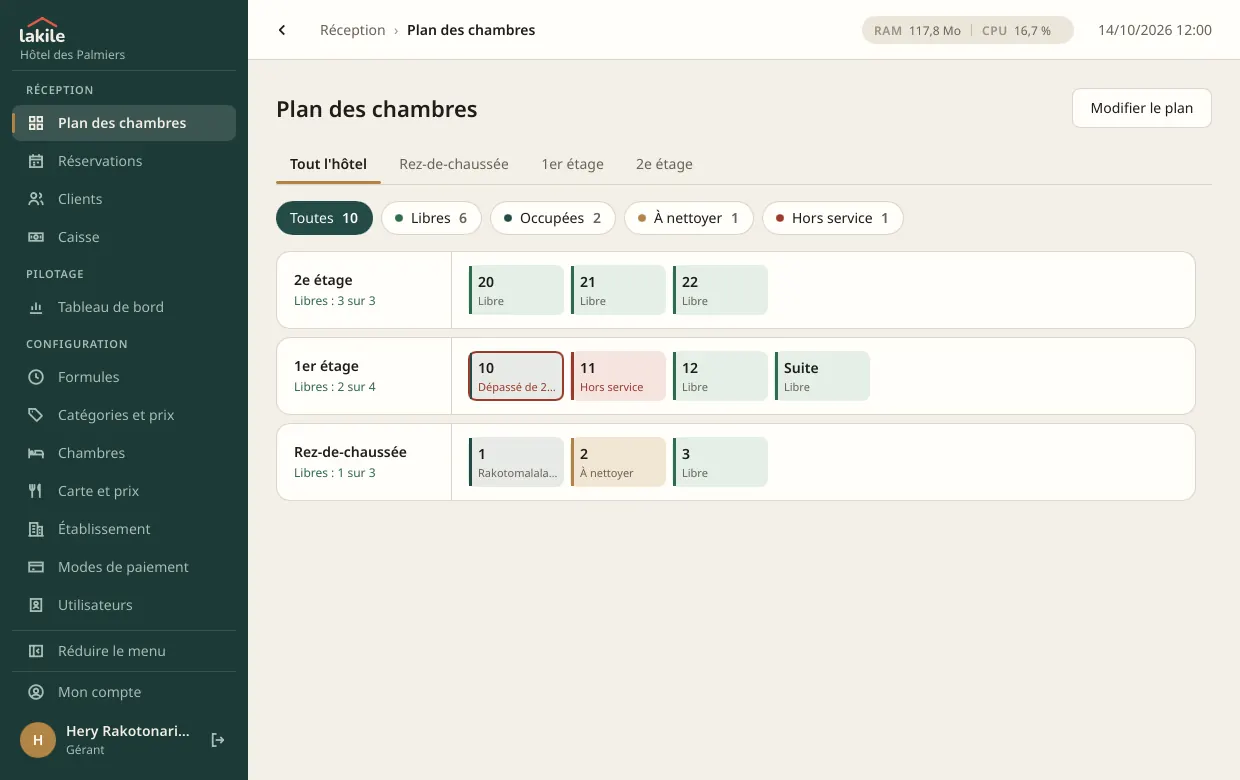Click the Formules clock icon

coord(36,377)
